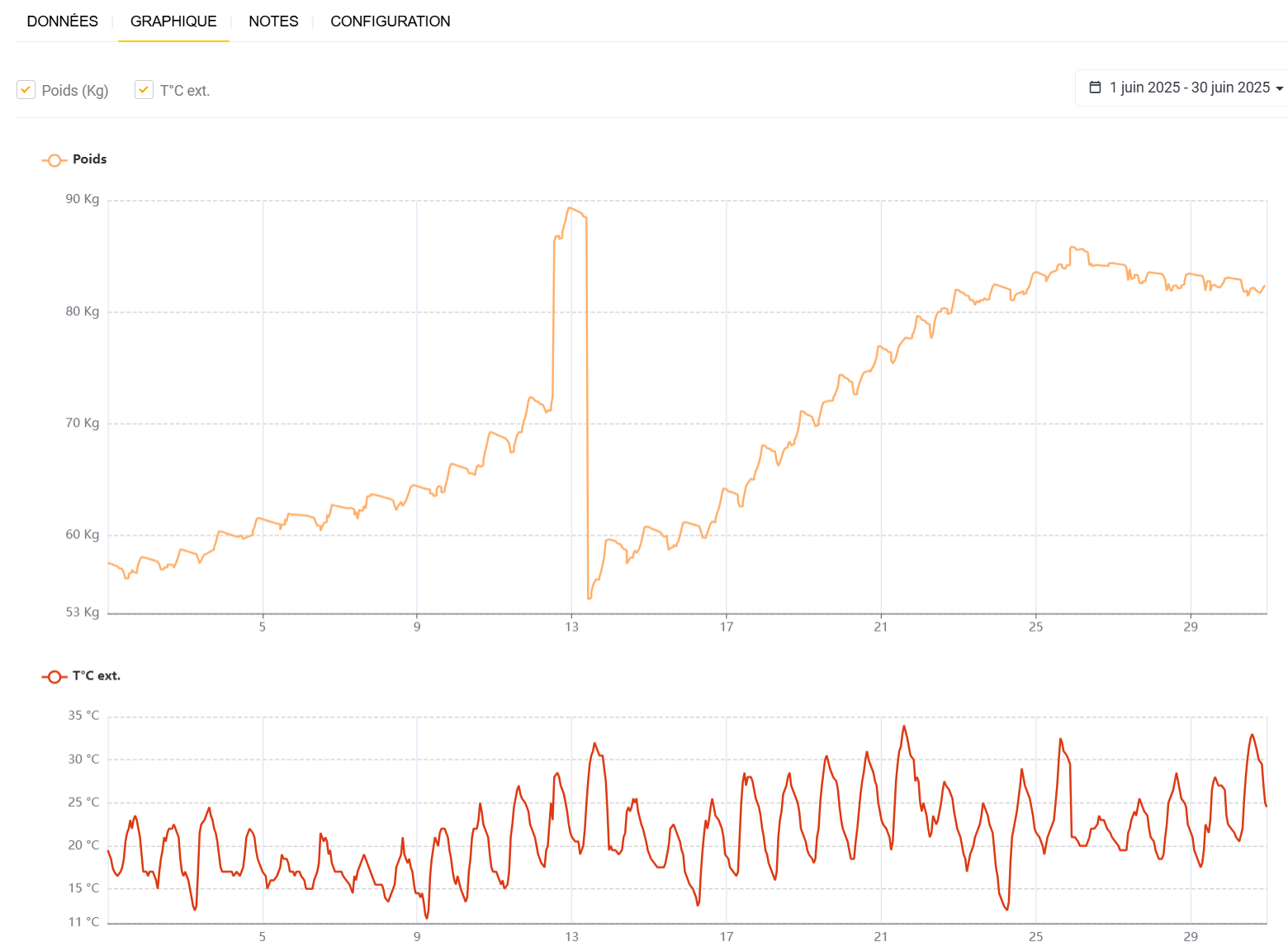1288x942 pixels.
Task: Click the 15 °C axis label
Action: pyautogui.click(x=83, y=888)
